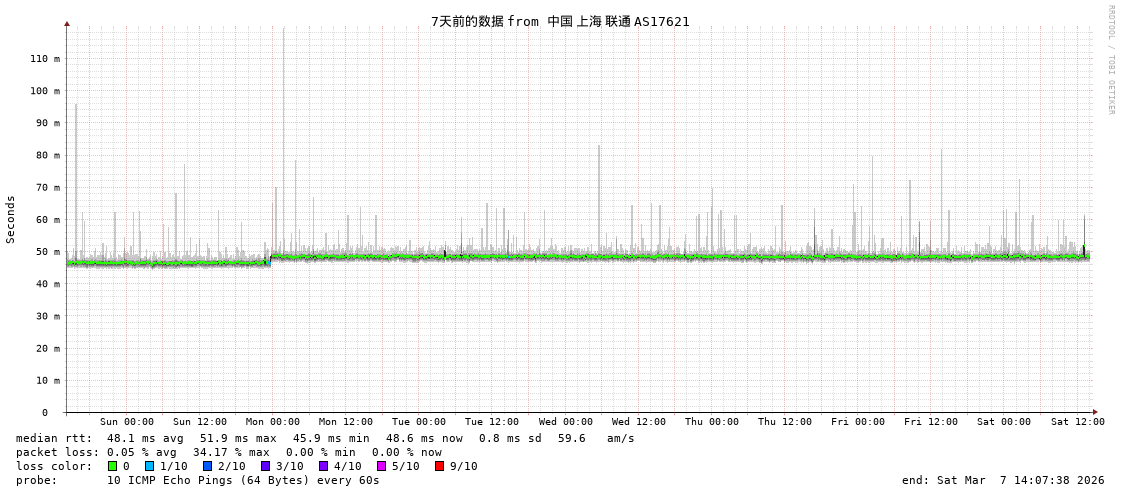1121x494 pixels.
Task: Click the 'Mon 00:00' x-axis label
Action: pos(273,422)
